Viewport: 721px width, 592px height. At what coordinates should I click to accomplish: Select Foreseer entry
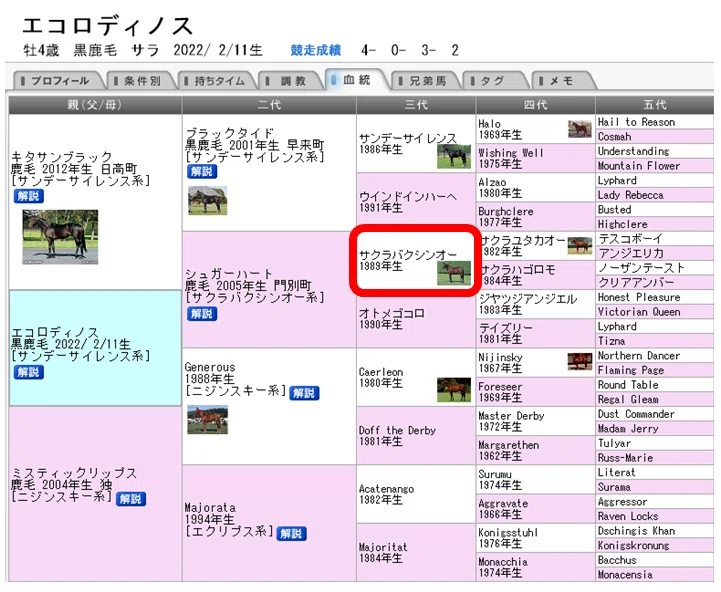pyautogui.click(x=536, y=392)
